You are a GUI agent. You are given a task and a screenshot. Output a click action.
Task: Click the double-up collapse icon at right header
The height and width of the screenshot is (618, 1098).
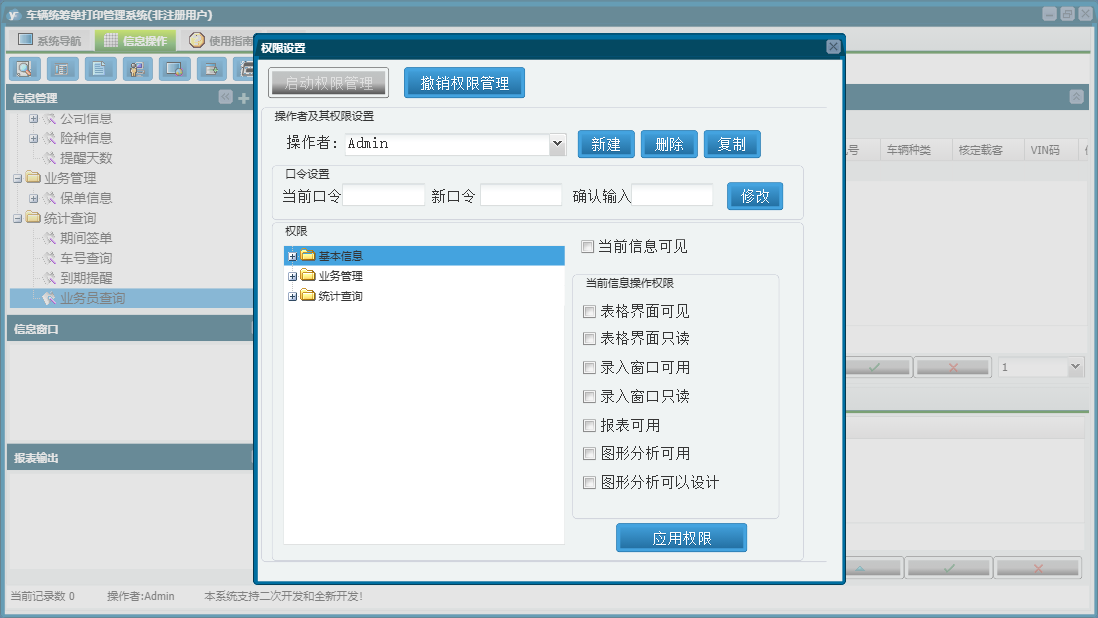pyautogui.click(x=1077, y=97)
